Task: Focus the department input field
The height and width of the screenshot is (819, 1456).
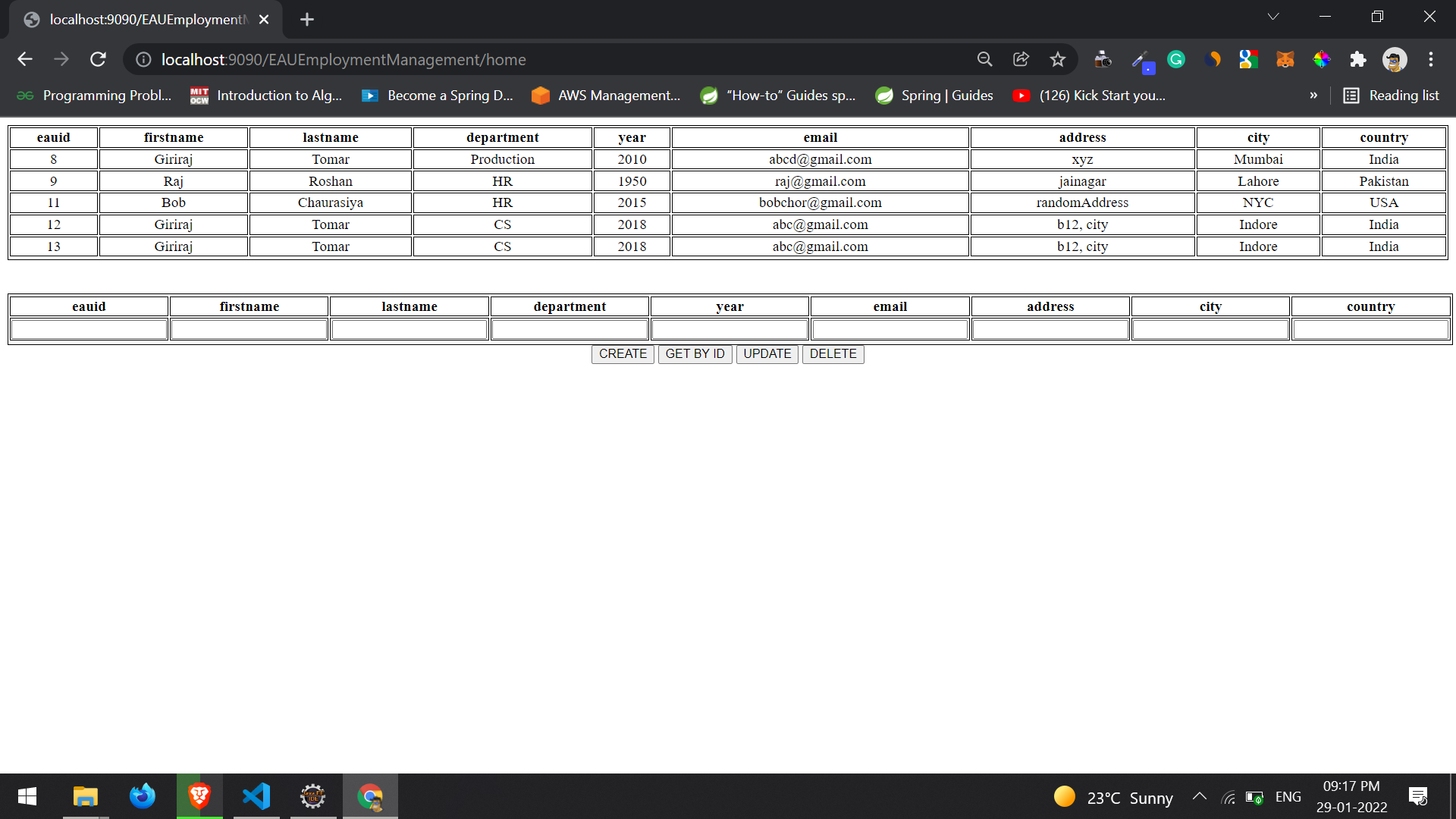Action: (570, 329)
